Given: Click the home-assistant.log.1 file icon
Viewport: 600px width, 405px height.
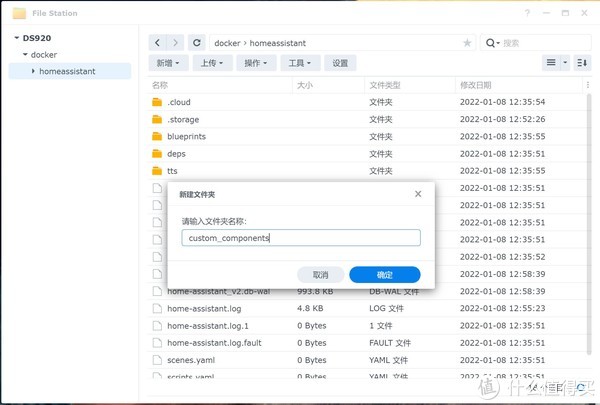Looking at the screenshot, I should [157, 326].
